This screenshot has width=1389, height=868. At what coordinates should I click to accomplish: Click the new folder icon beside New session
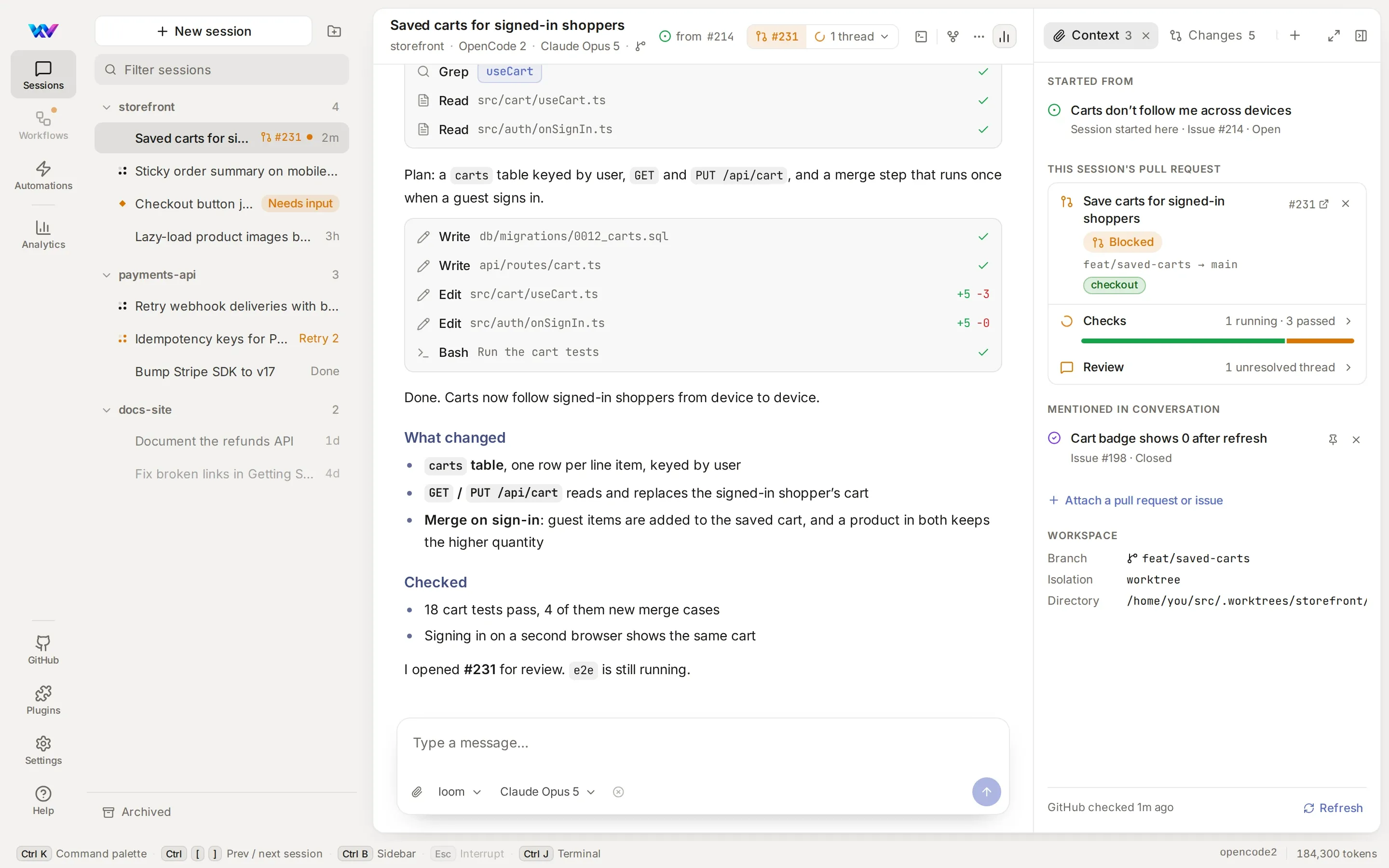[334, 31]
